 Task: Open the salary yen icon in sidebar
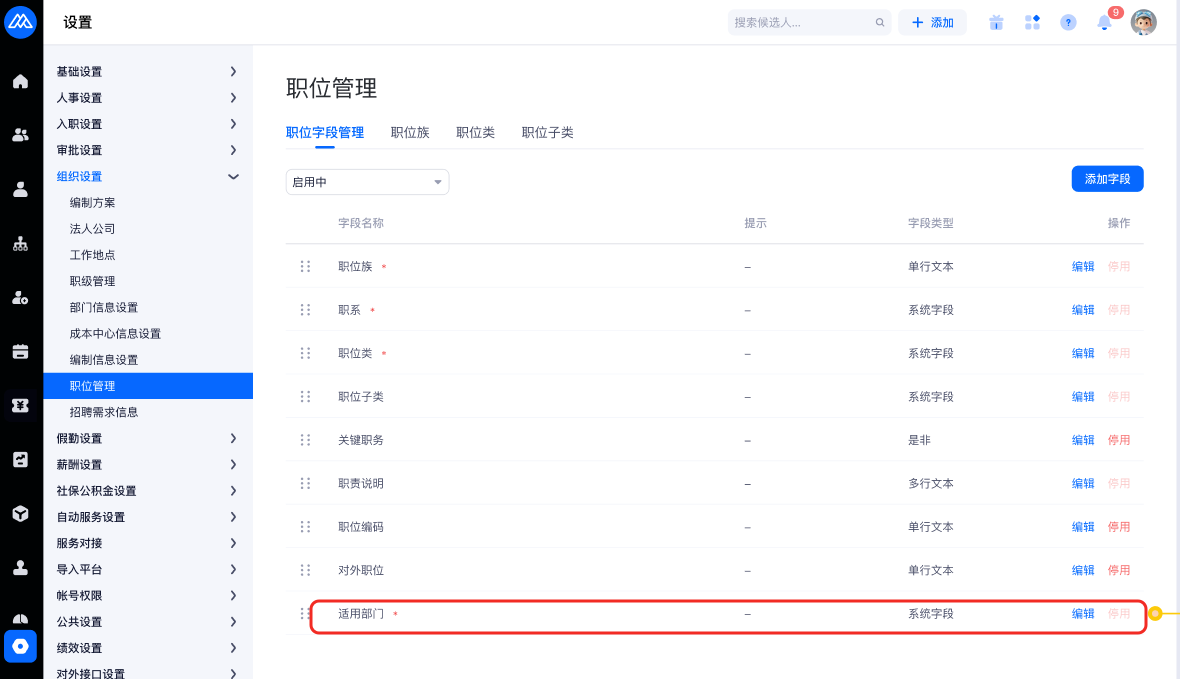pyautogui.click(x=20, y=405)
